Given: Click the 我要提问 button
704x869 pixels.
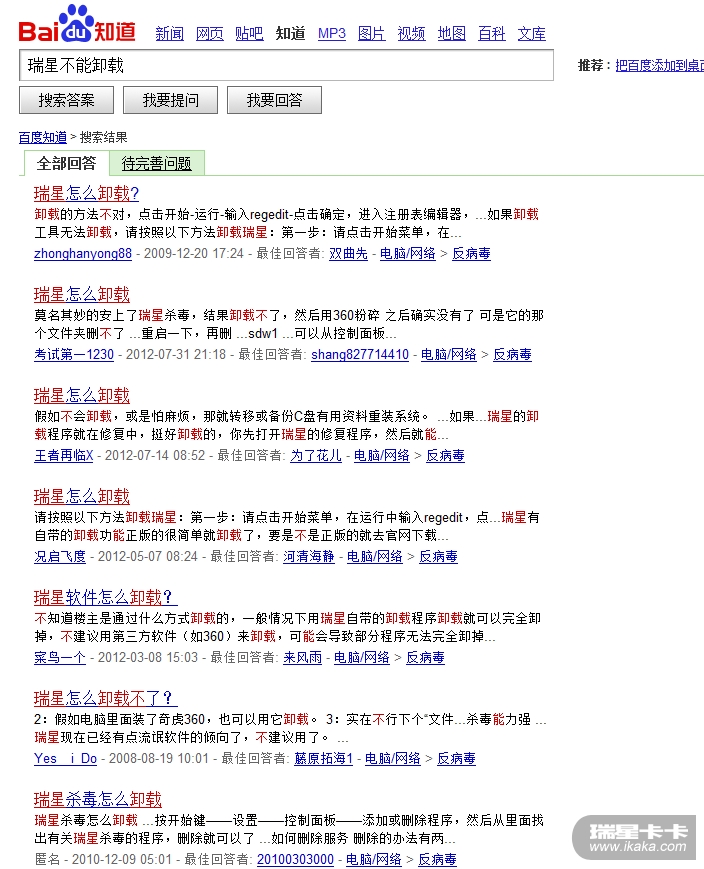Looking at the screenshot, I should pyautogui.click(x=170, y=100).
